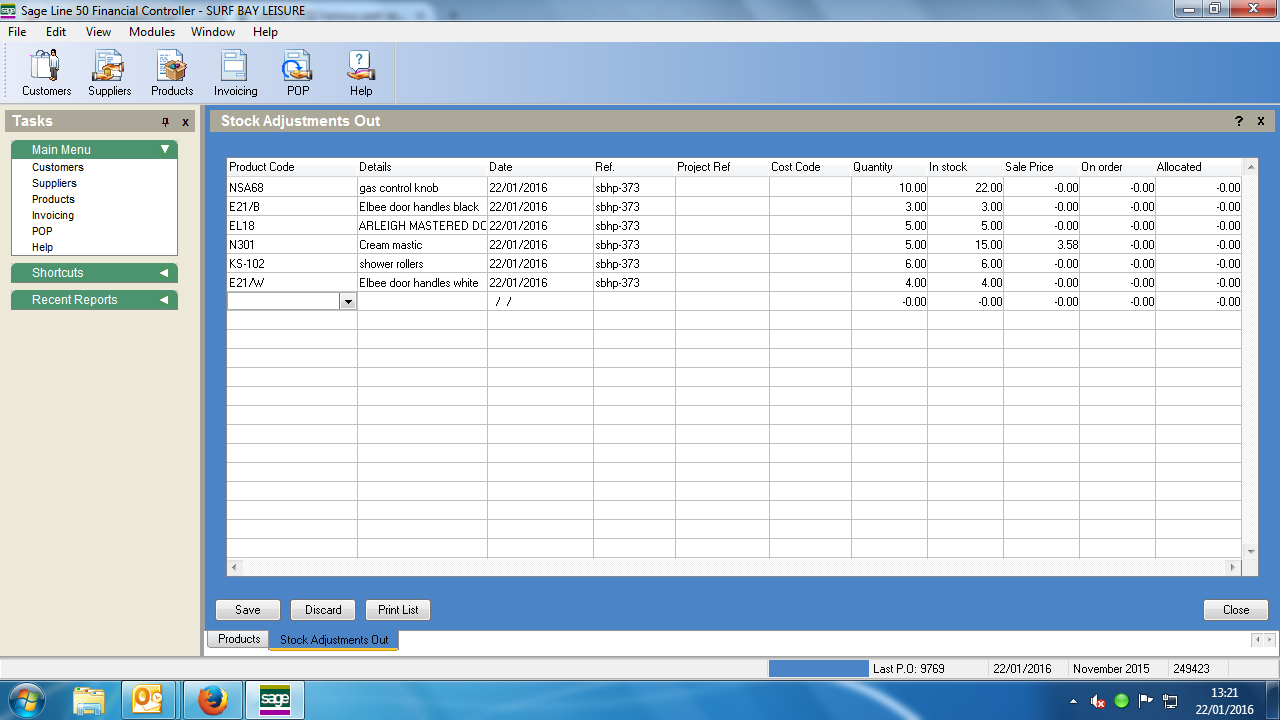
Task: Click the Save button
Action: 248,610
